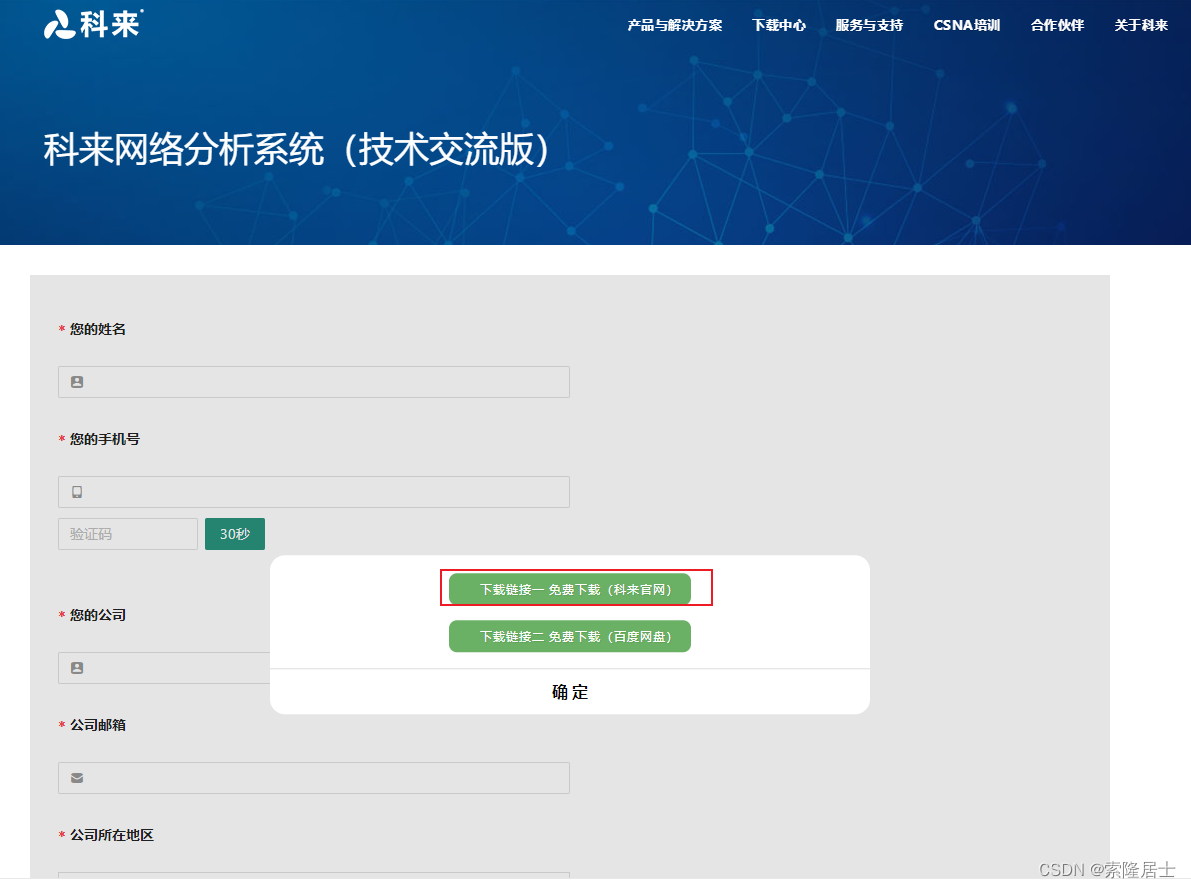
Task: Focus the 验证码 input field
Action: (128, 534)
